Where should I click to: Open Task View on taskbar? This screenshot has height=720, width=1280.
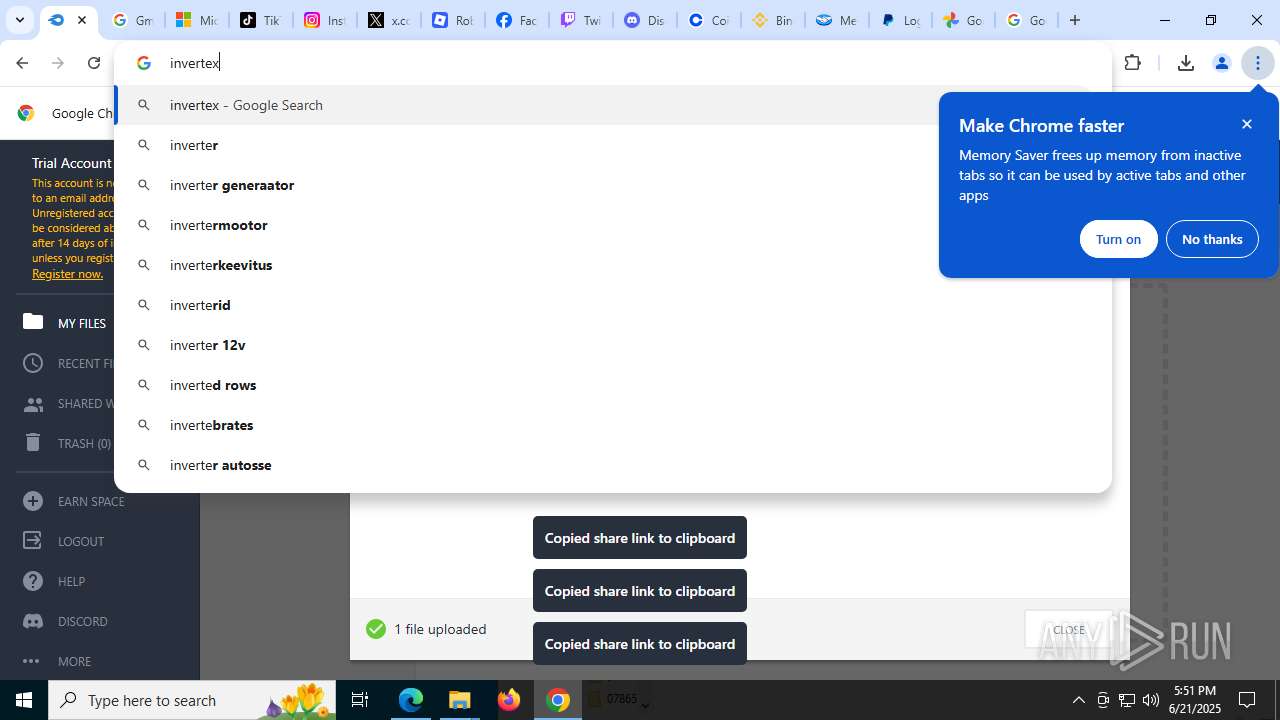(361, 700)
